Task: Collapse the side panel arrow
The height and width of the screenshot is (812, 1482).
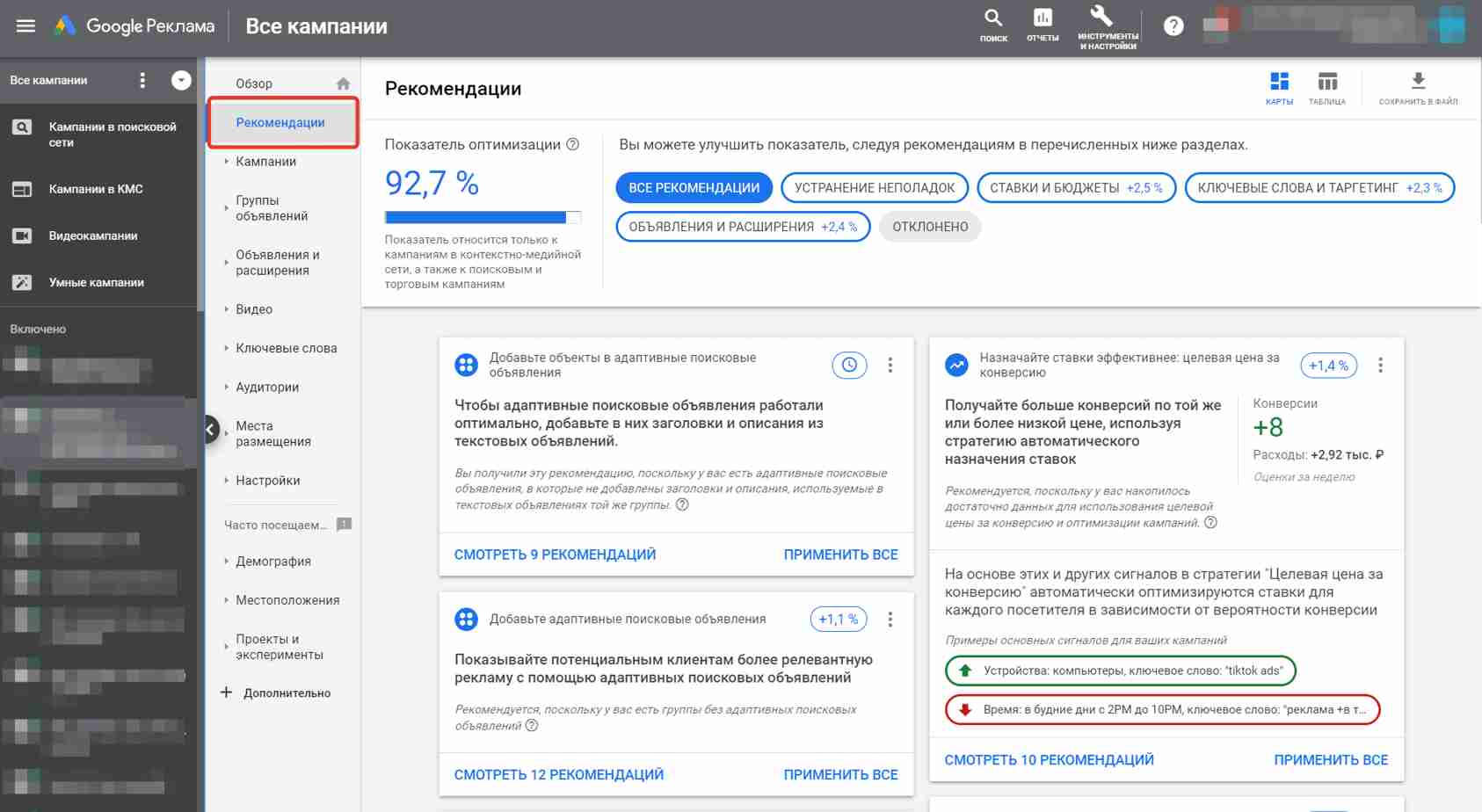Action: click(x=211, y=430)
